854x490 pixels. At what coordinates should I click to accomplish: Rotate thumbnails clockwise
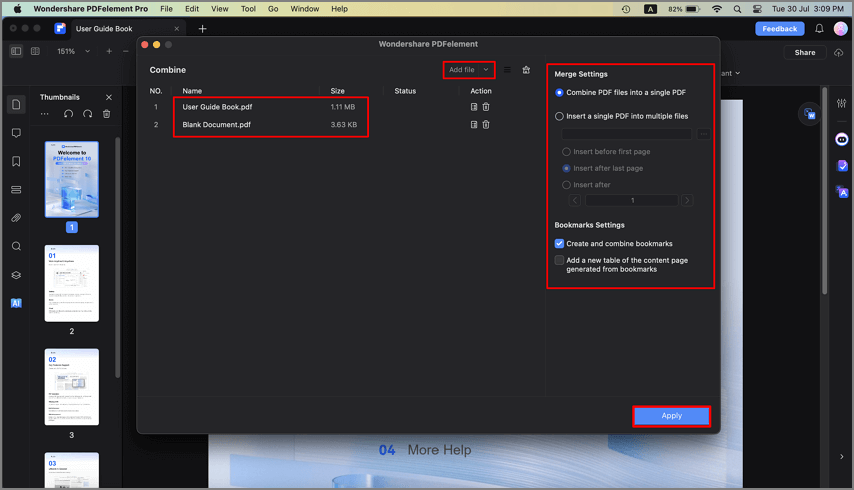point(88,114)
